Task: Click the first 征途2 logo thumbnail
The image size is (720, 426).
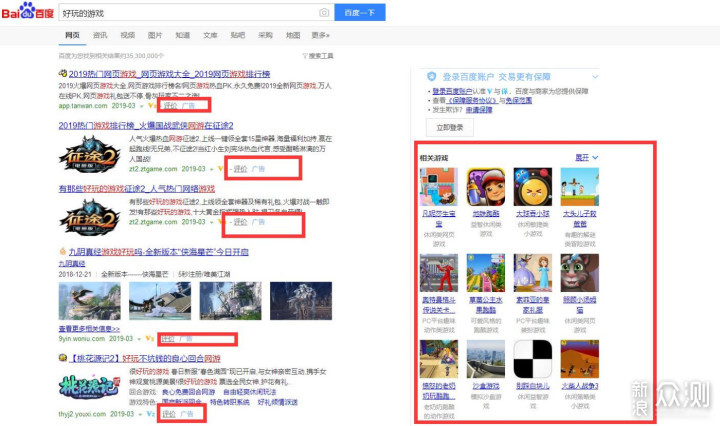Action: click(x=90, y=154)
